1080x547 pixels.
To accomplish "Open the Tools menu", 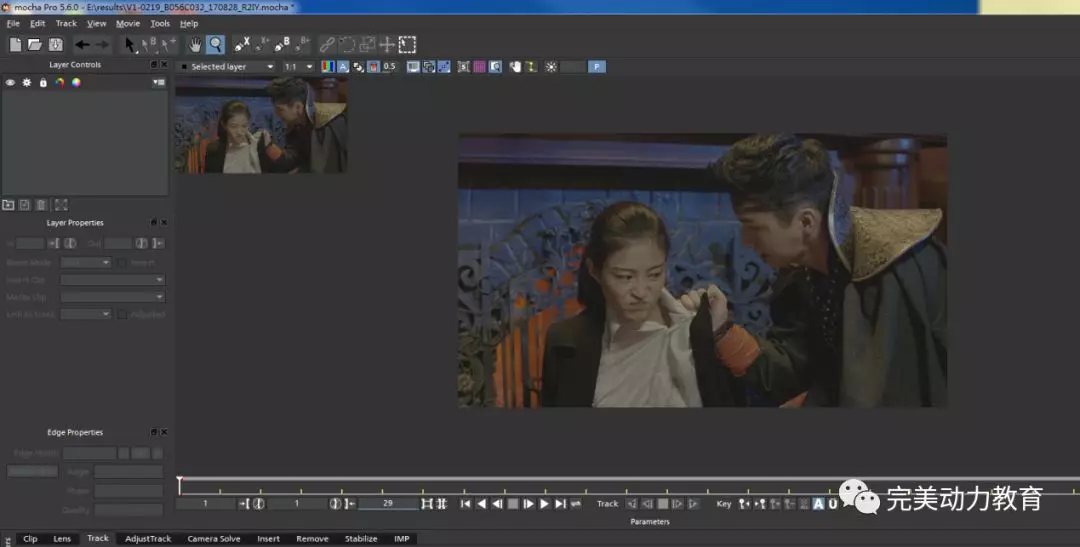I will 160,23.
